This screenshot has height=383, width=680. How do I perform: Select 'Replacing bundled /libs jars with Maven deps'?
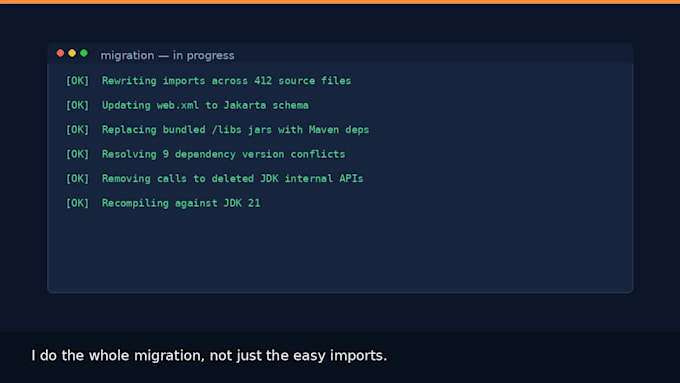[235, 130]
